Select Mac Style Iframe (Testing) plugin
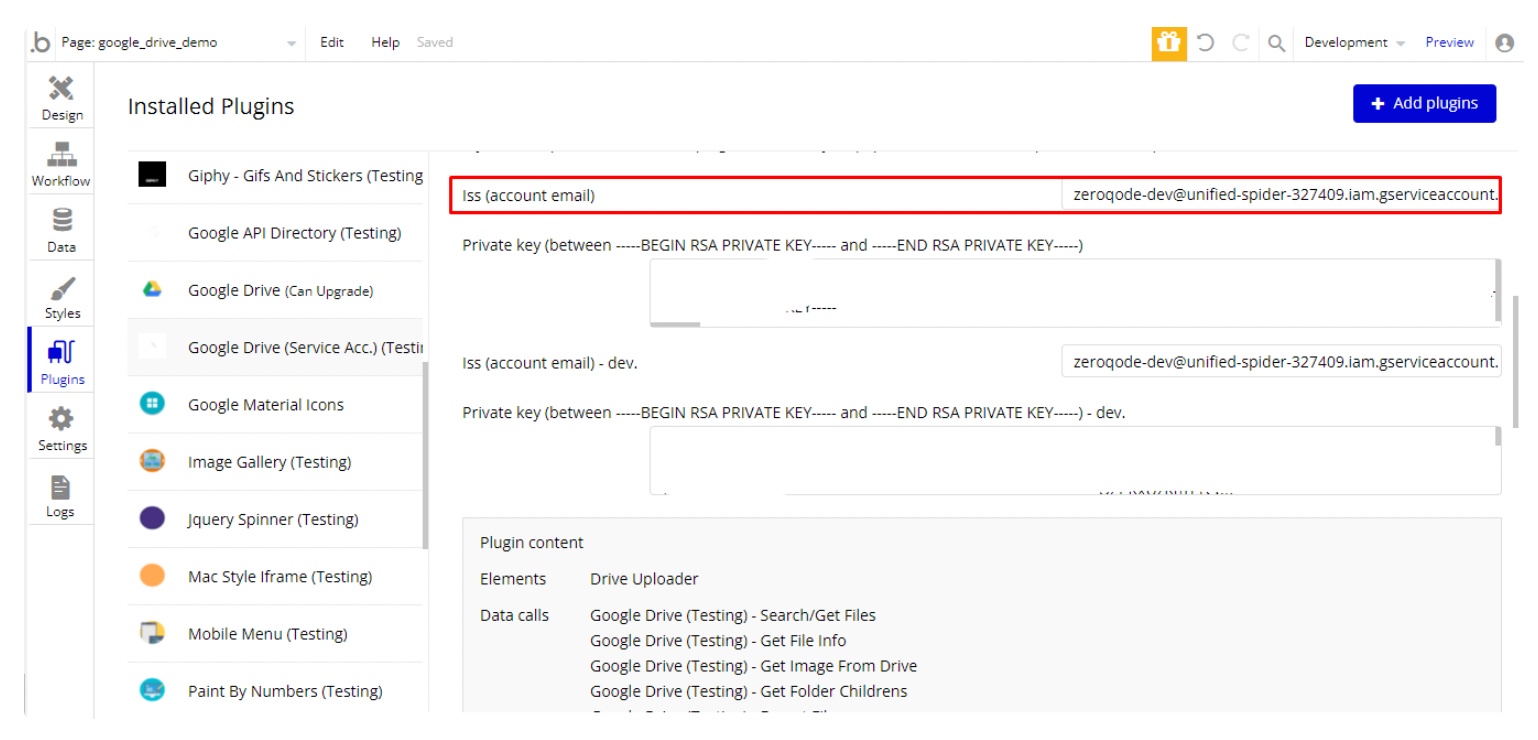Screen dimensions: 1538x740 (275, 576)
